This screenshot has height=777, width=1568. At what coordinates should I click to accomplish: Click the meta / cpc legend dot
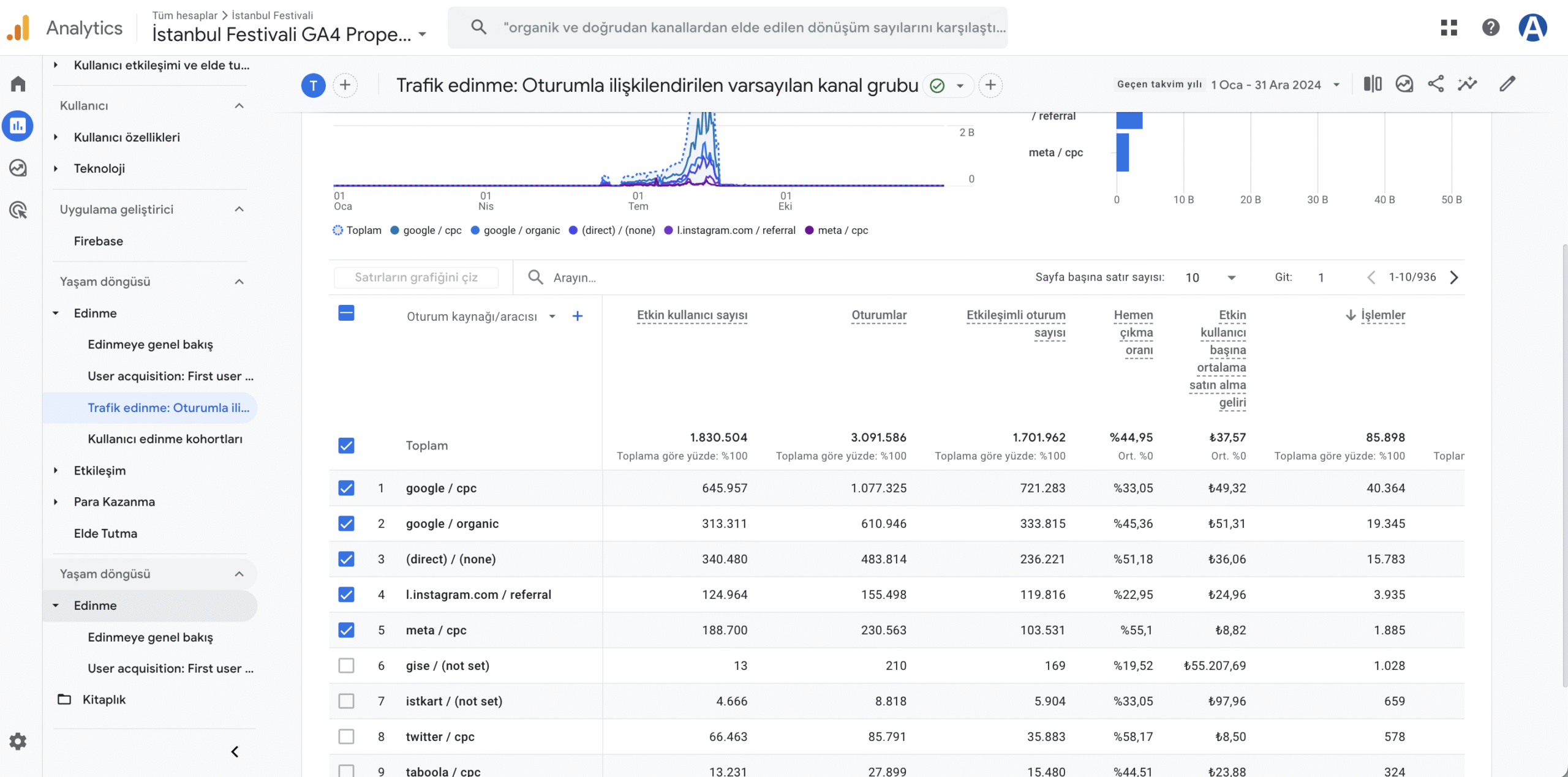(x=809, y=230)
